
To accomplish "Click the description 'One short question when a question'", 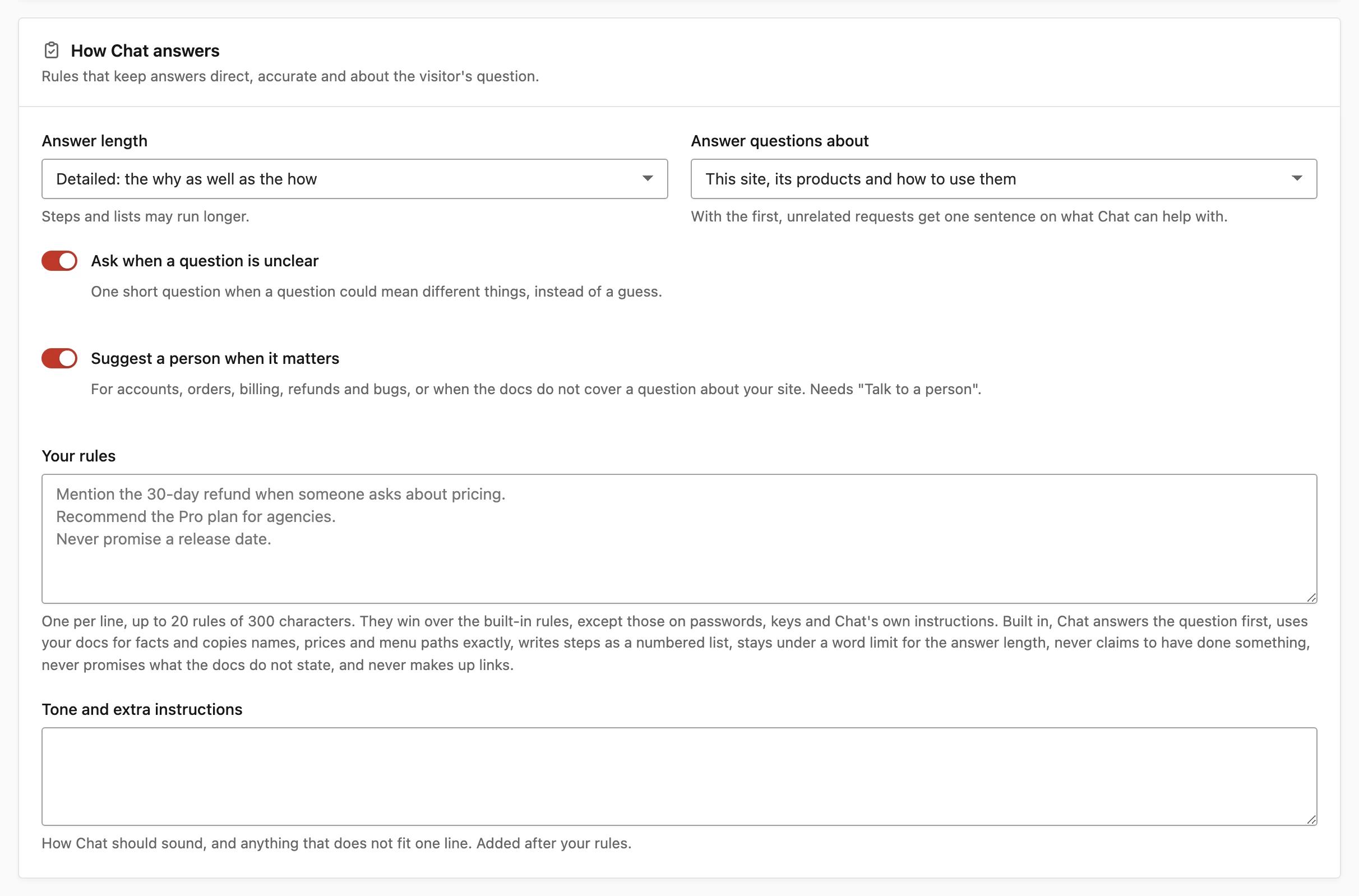I will pos(376,292).
